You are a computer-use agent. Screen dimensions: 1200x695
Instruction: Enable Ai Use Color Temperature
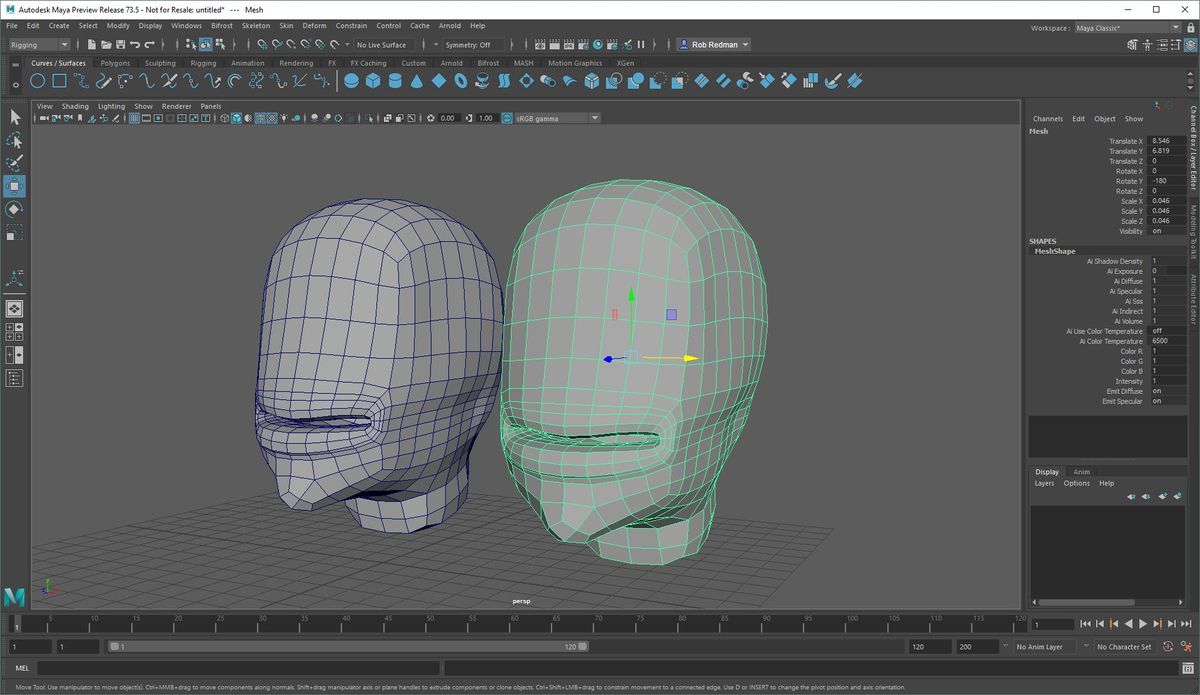pos(1160,331)
